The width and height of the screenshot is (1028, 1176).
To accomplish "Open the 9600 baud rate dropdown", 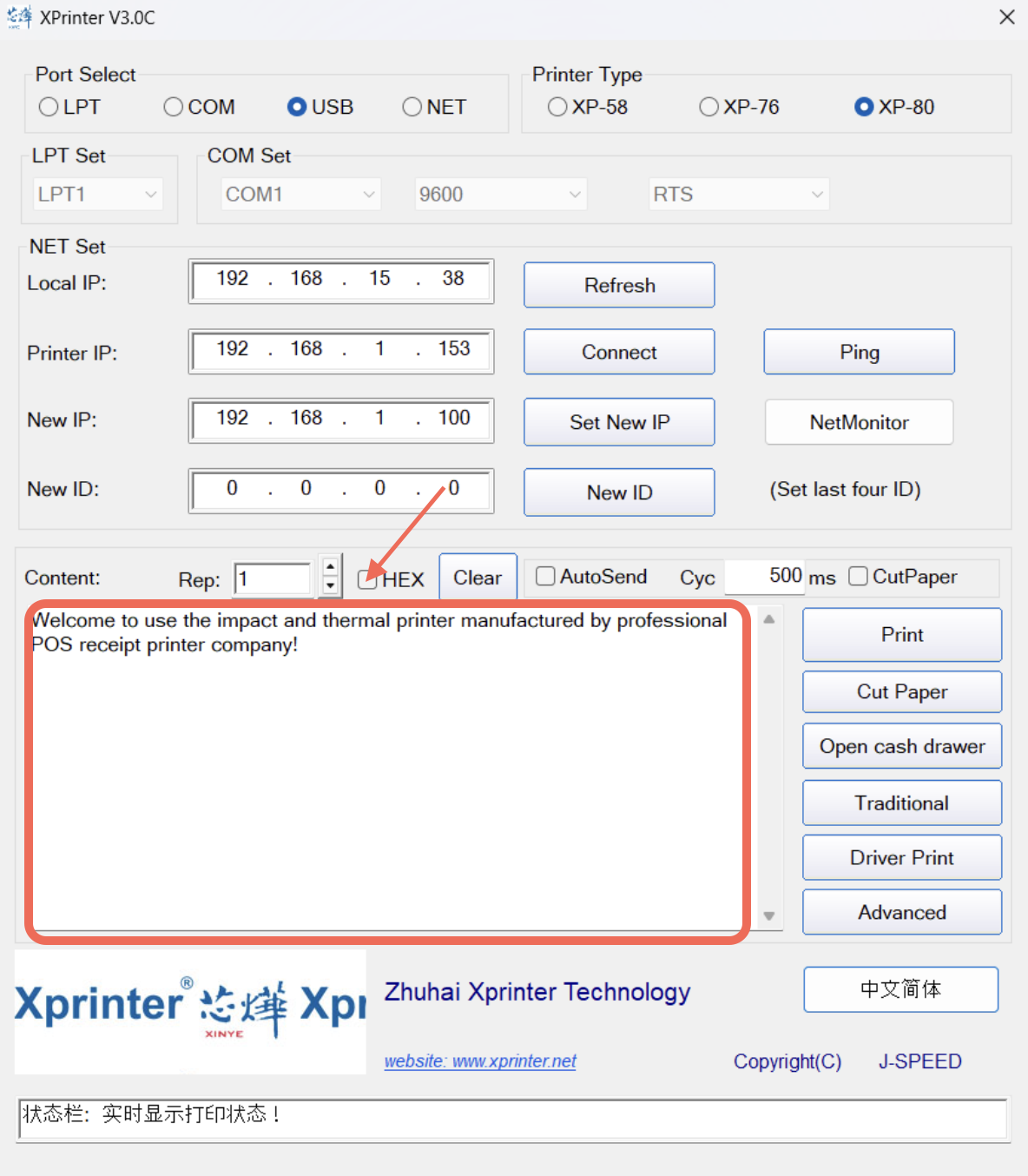I will (x=500, y=195).
